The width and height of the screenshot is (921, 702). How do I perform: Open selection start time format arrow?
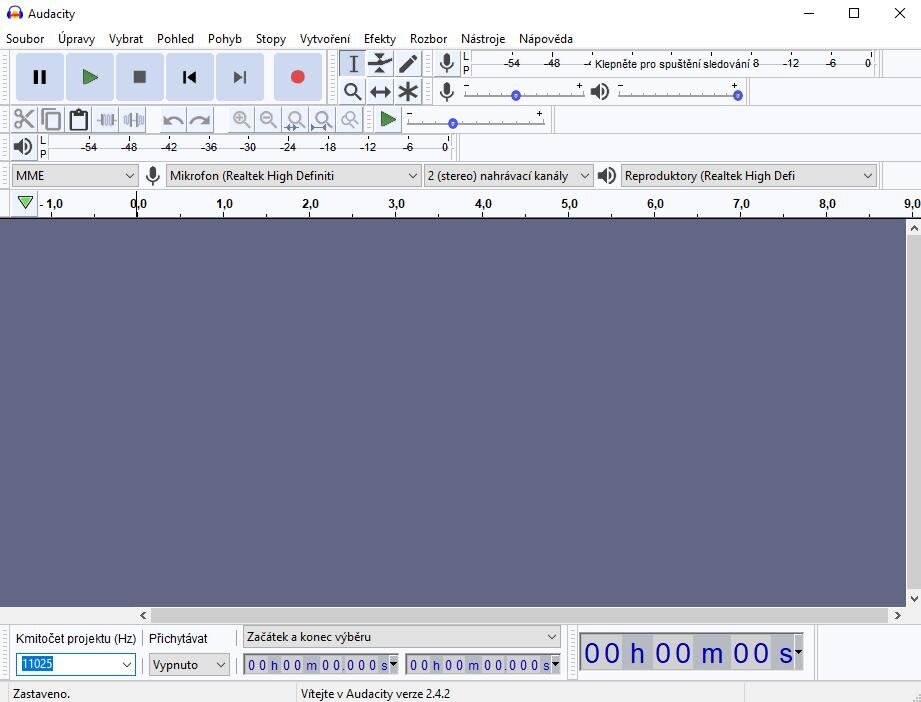click(x=394, y=664)
